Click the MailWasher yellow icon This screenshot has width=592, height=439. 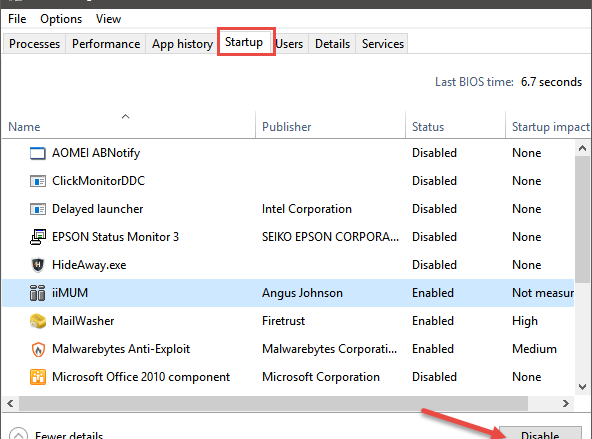pos(37,321)
